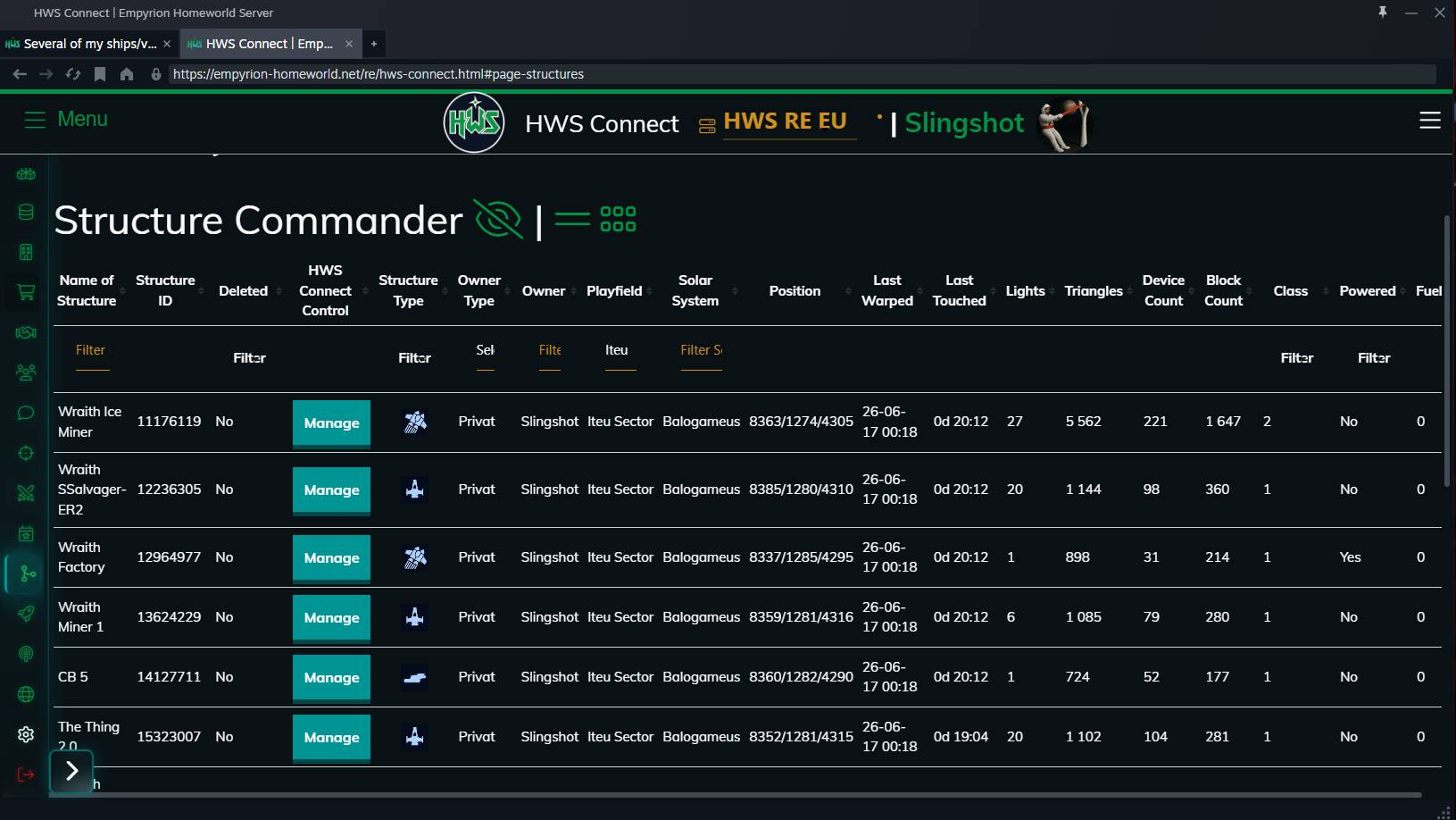
Task: Sort by the Structure ID column
Action: click(165, 290)
